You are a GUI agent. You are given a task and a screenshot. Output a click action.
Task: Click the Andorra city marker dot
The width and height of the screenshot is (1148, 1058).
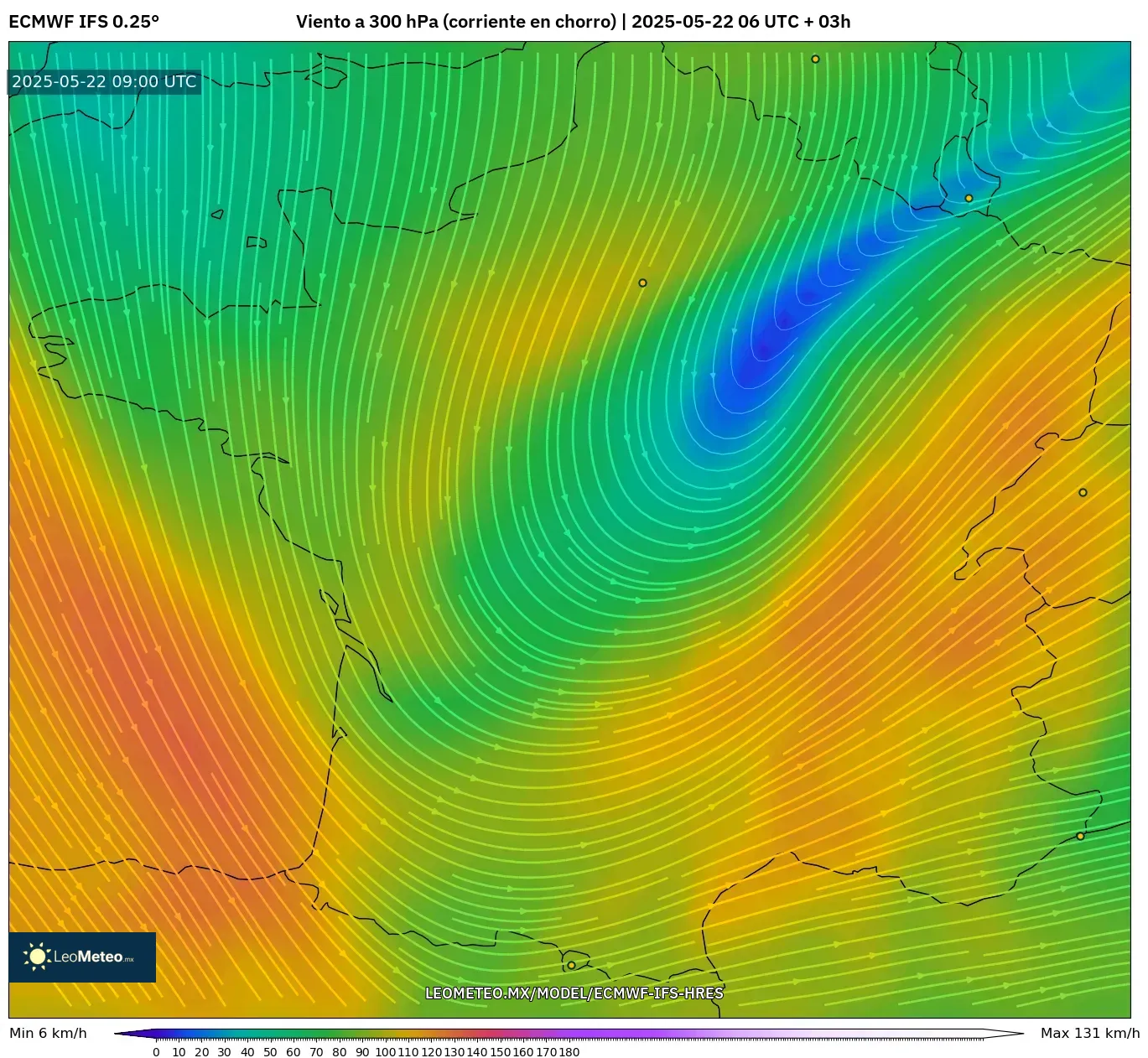coord(571,965)
